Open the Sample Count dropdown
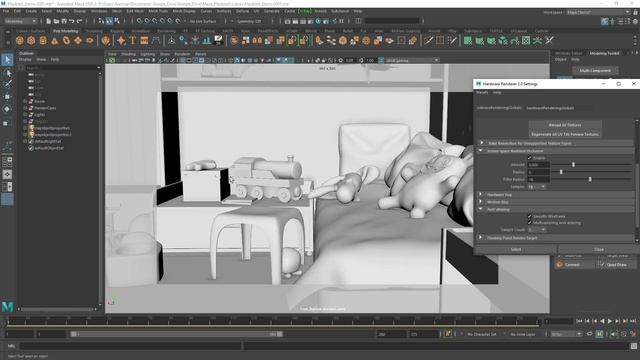 pos(537,230)
